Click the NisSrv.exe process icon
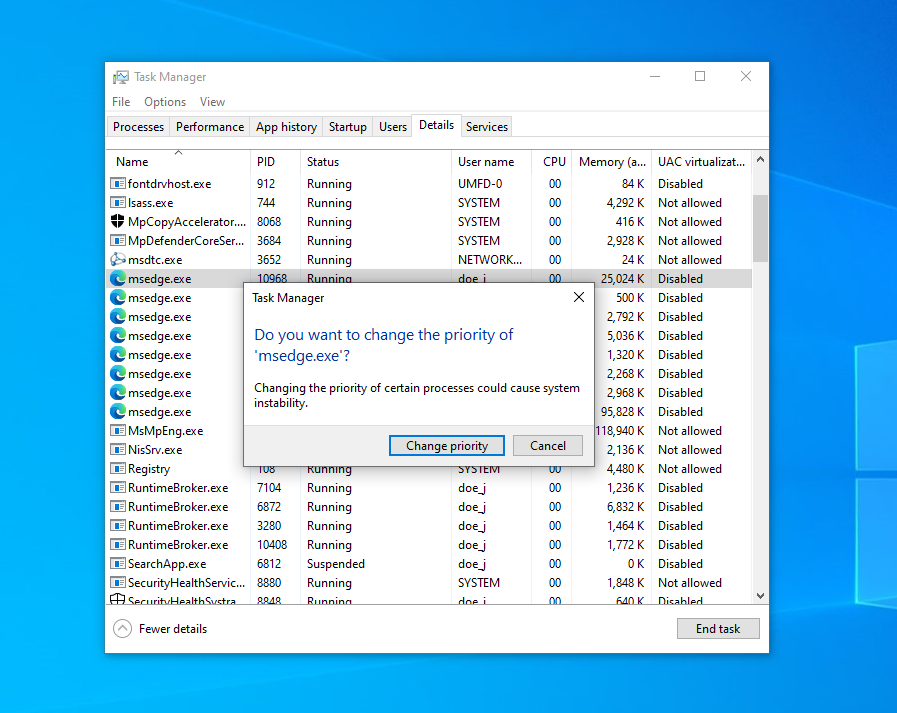This screenshot has width=897, height=713. [117, 449]
